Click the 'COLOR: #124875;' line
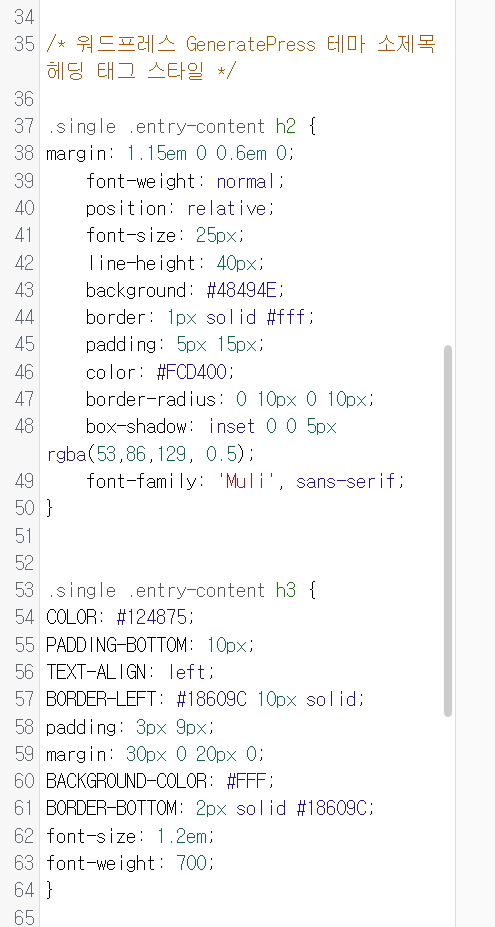495x927 pixels. [x=121, y=618]
